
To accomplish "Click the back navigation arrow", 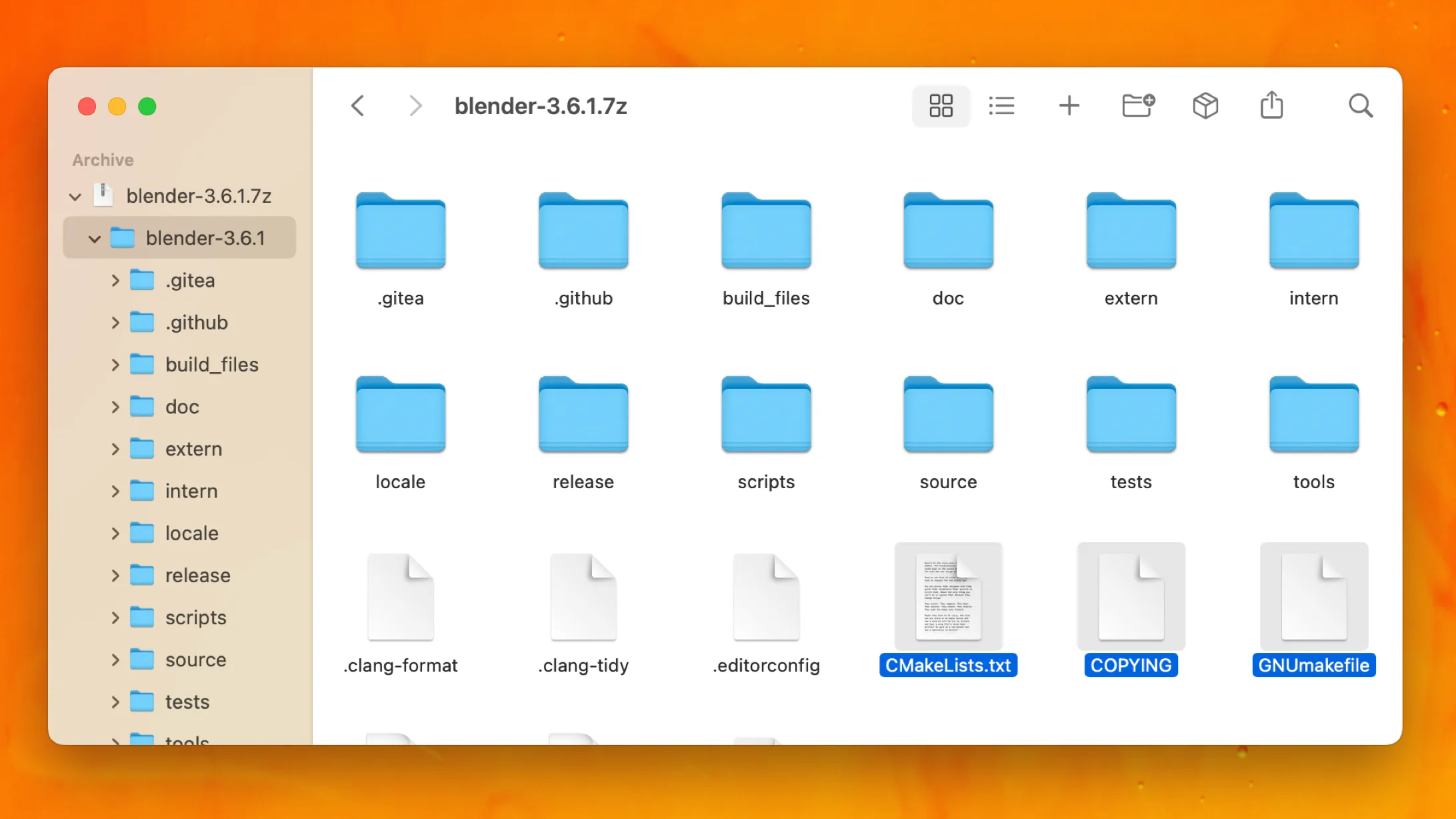I will click(x=358, y=105).
